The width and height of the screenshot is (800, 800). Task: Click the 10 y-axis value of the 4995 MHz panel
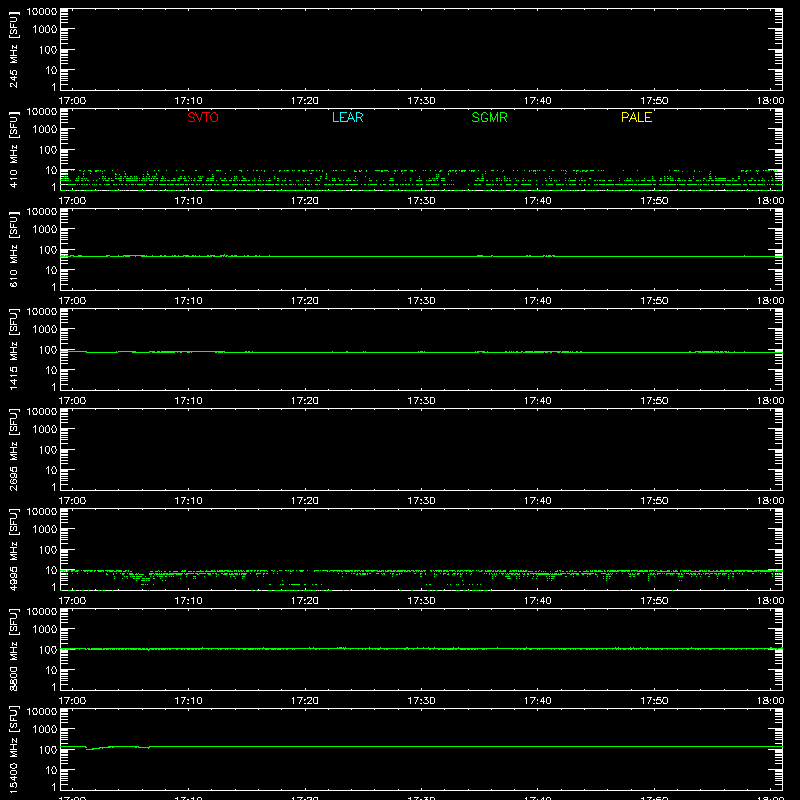(x=52, y=570)
